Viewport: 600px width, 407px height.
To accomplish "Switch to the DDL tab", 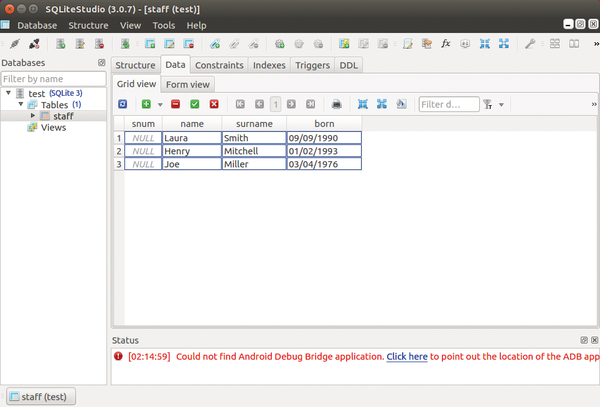I will coord(349,65).
